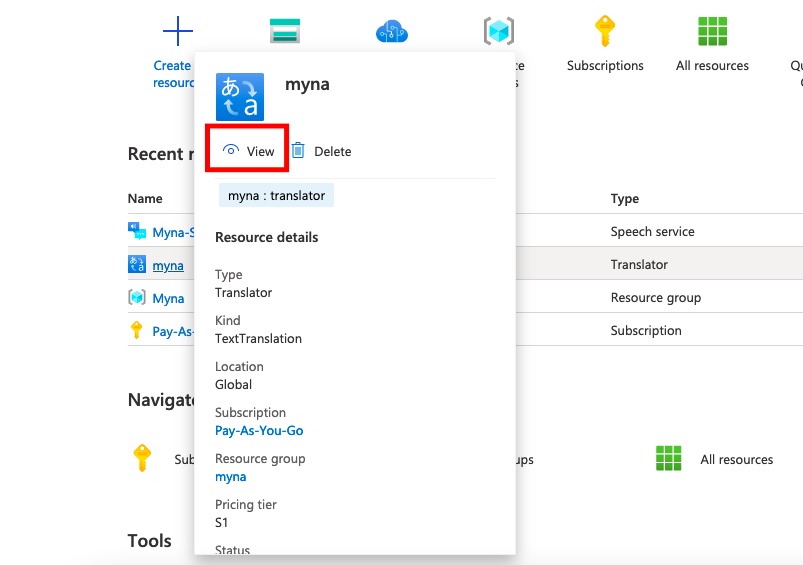Open the myna translator link in Recent list
The image size is (803, 565).
click(x=168, y=265)
